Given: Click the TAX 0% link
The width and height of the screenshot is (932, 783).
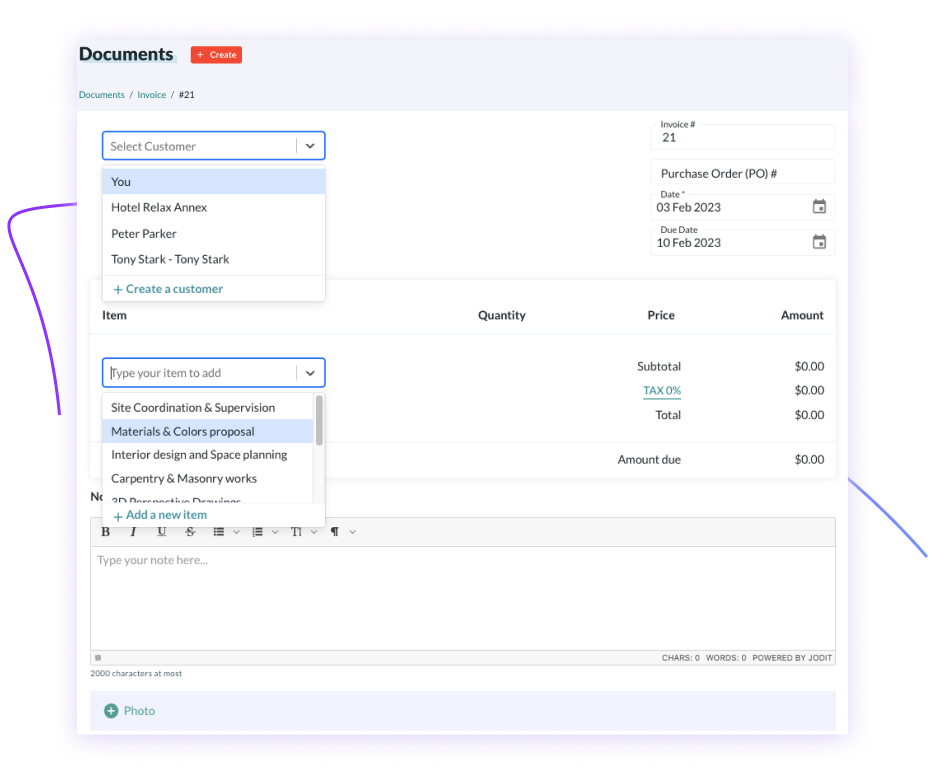Looking at the screenshot, I should 662,390.
